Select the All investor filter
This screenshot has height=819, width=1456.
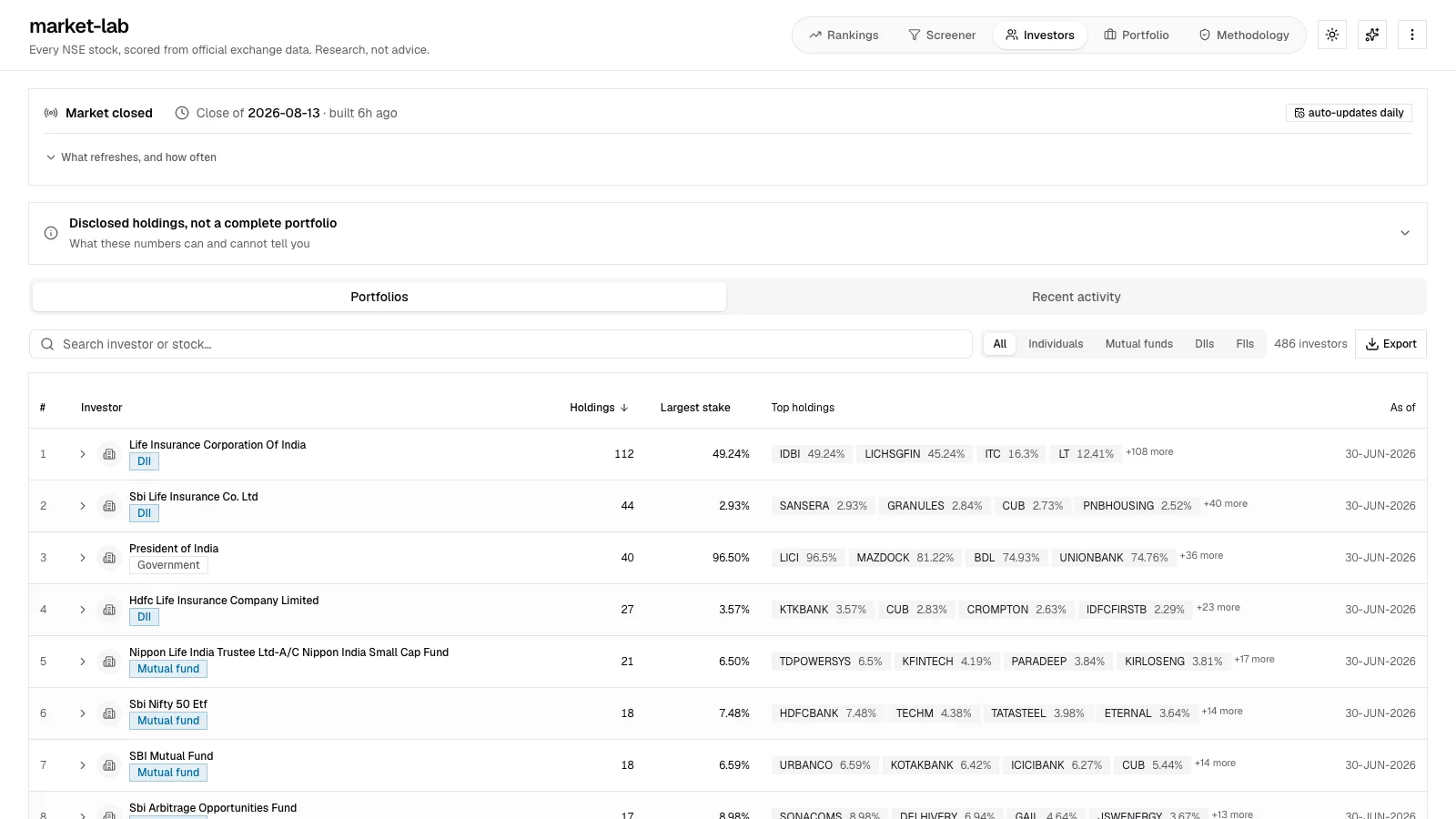coord(1000,344)
